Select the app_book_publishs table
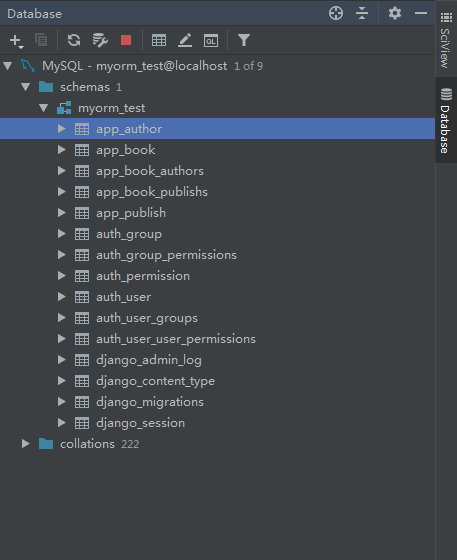The height and width of the screenshot is (560, 457). coord(152,192)
